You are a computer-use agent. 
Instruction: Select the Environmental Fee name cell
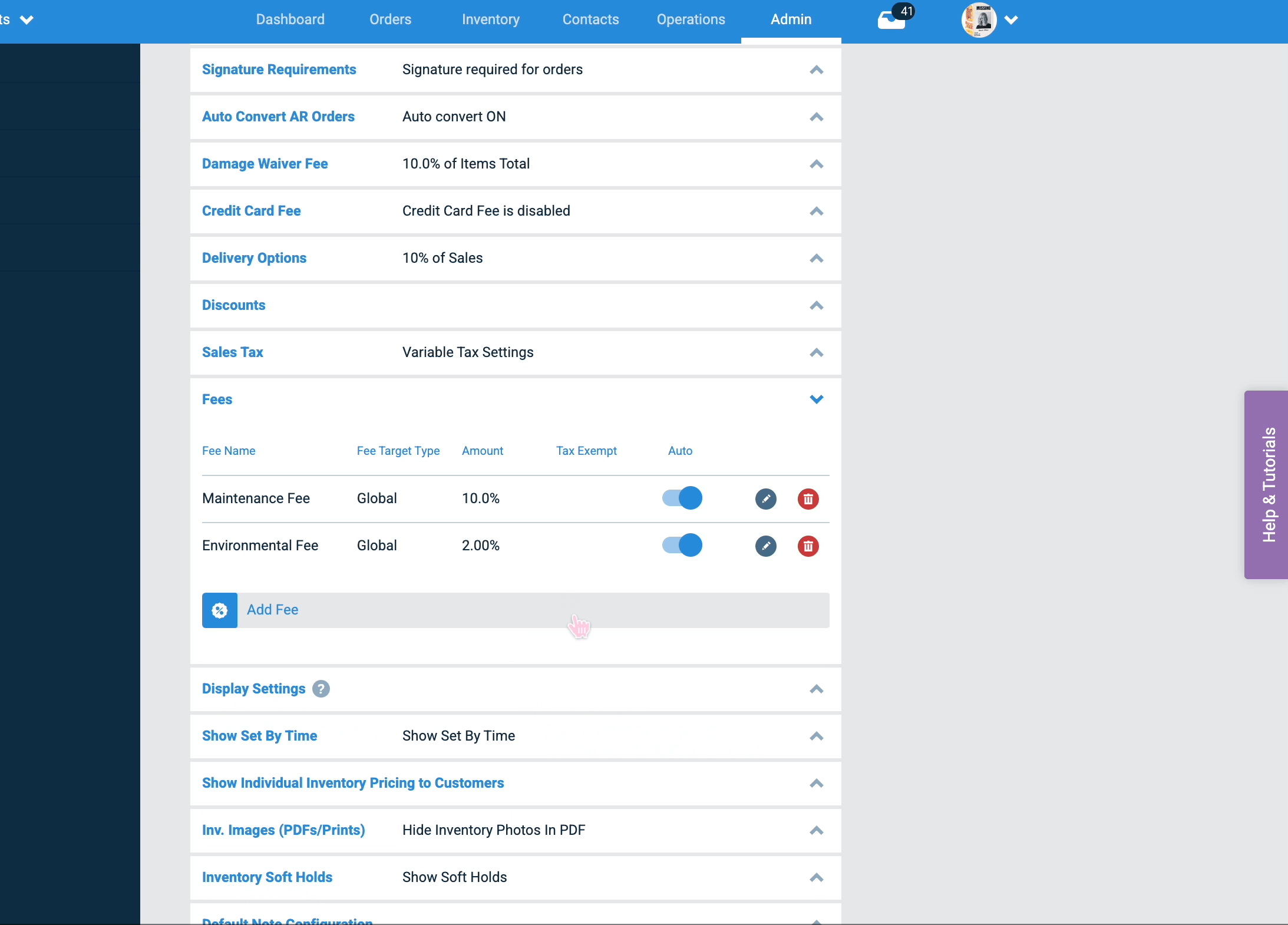pyautogui.click(x=260, y=546)
